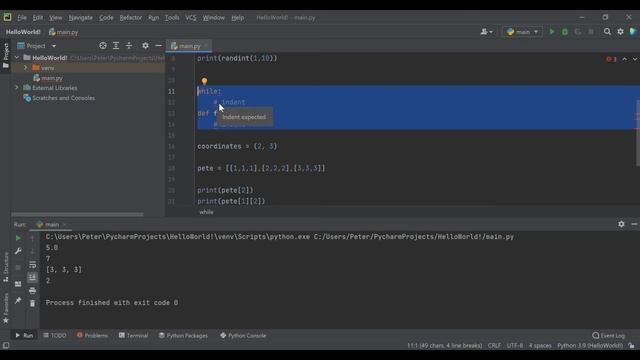The height and width of the screenshot is (360, 640).
Task: Hide the Project tool window
Action: (158, 46)
